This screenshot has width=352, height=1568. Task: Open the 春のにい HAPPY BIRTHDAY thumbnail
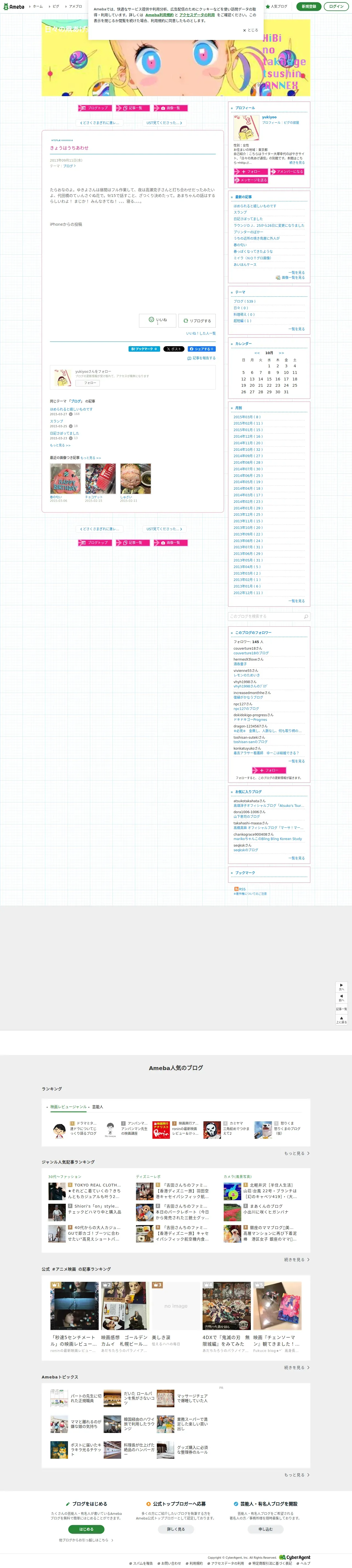tap(65, 478)
